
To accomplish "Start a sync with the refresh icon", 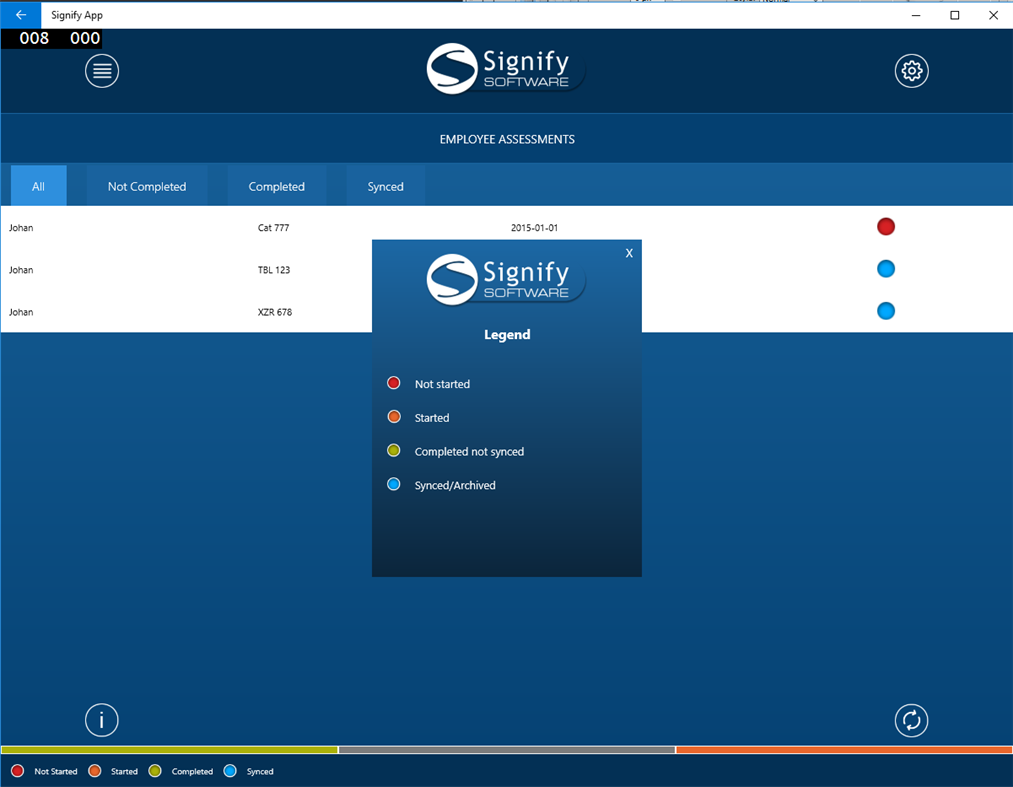I will 911,720.
